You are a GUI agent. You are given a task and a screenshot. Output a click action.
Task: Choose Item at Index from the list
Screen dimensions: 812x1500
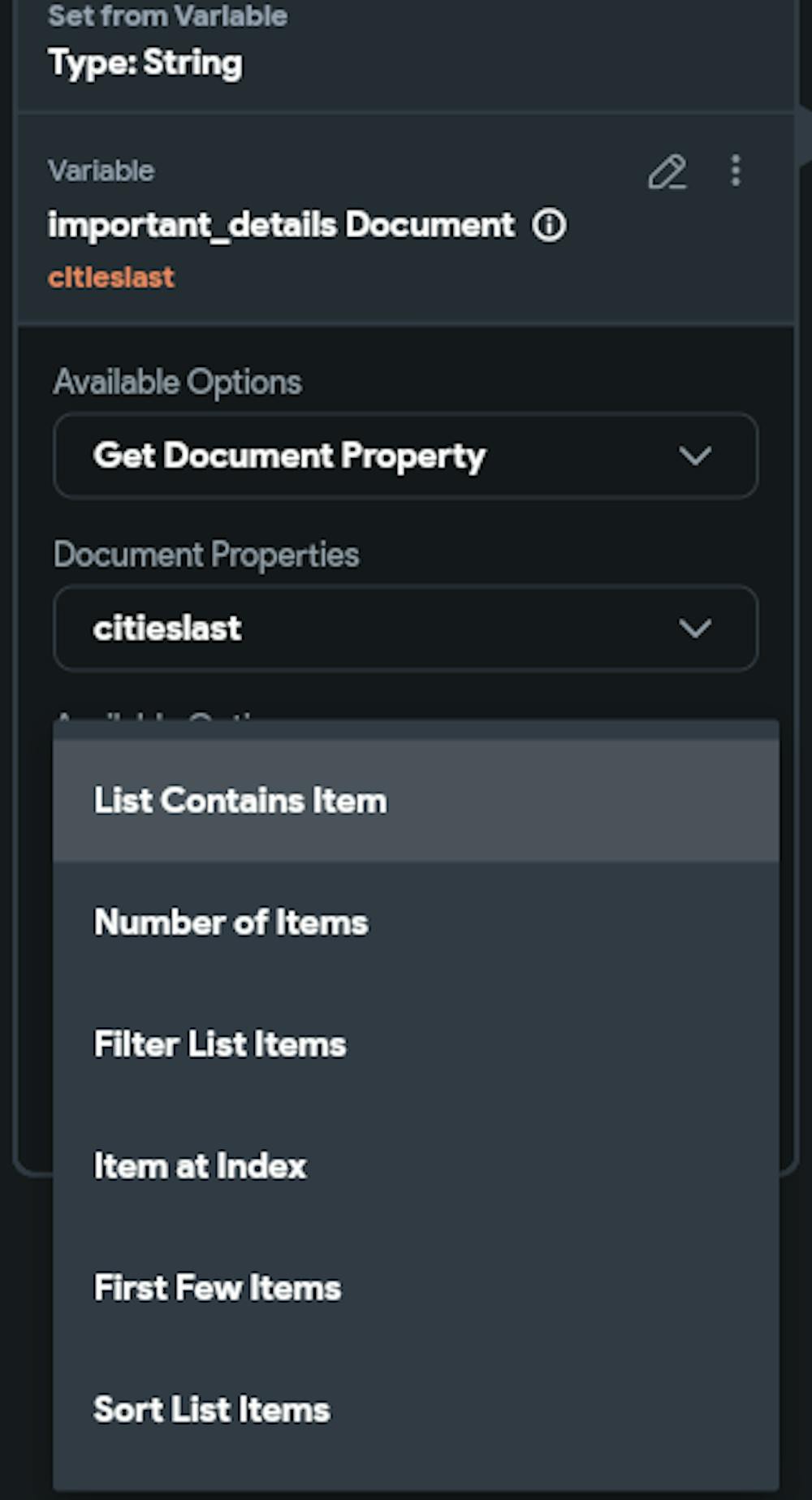200,1165
